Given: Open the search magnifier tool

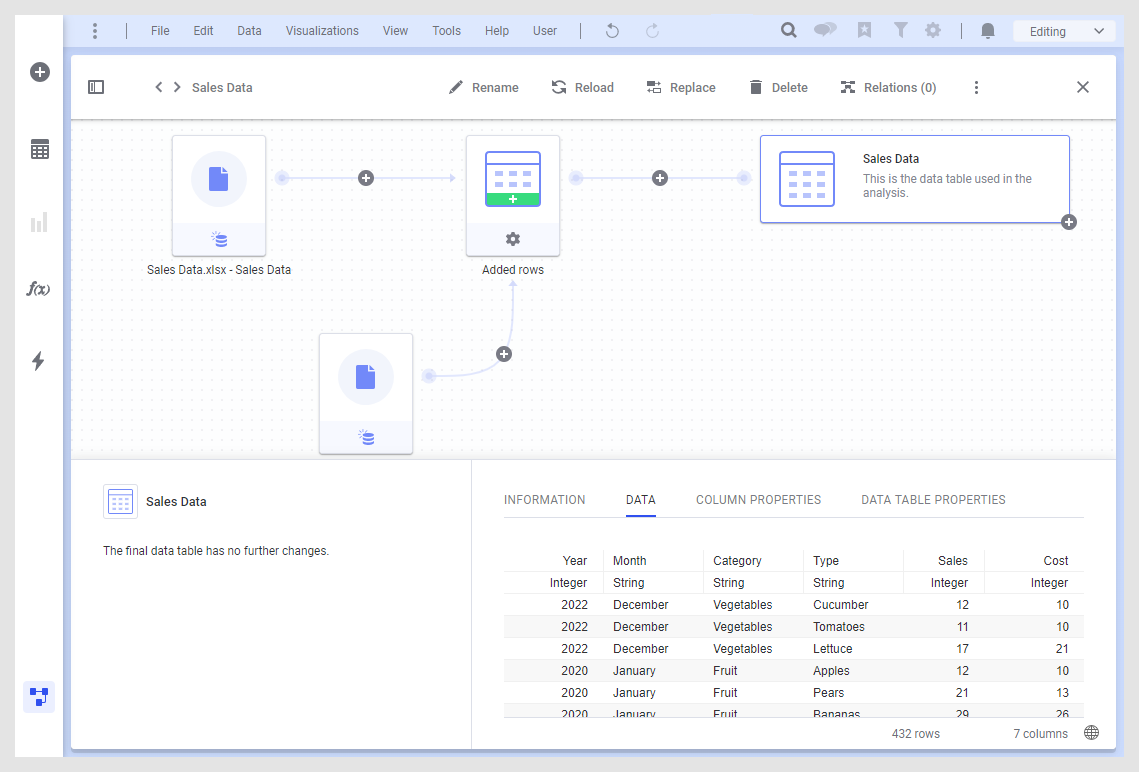Looking at the screenshot, I should tap(788, 30).
